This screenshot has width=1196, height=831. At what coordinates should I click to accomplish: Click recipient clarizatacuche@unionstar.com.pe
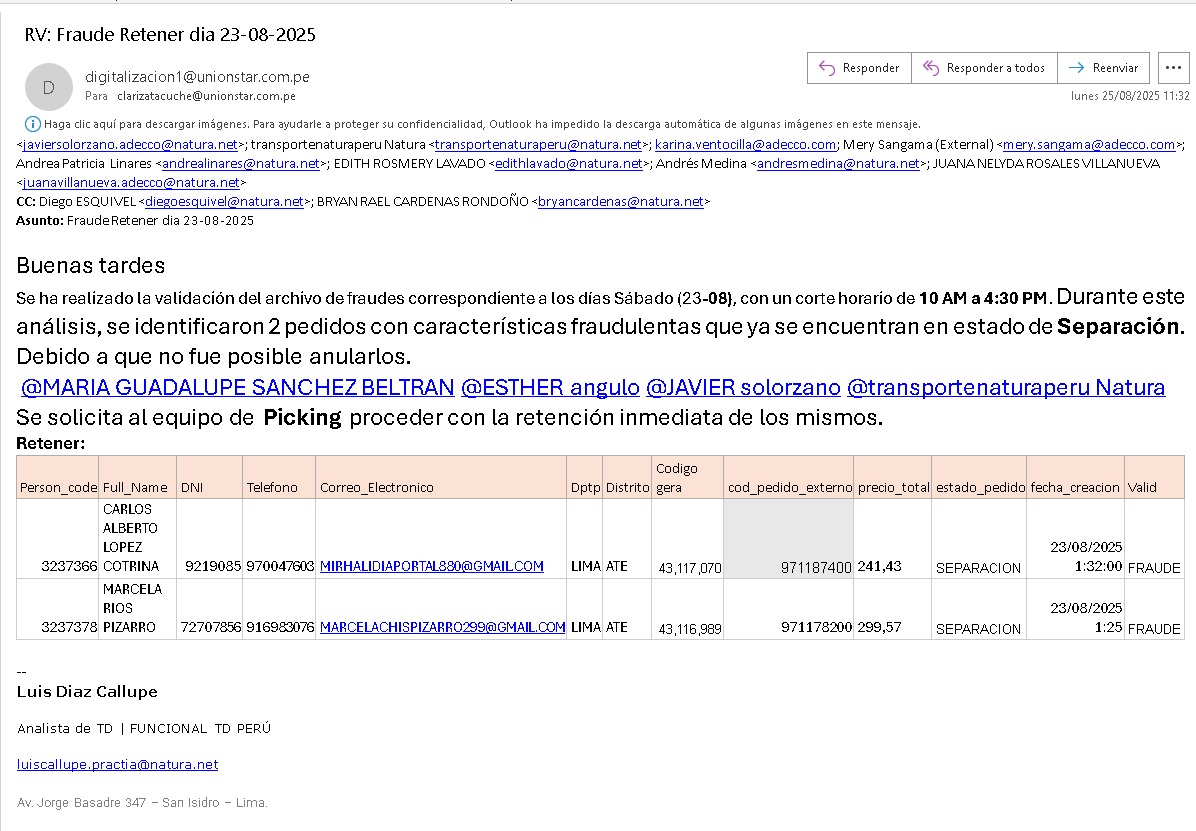[206, 96]
